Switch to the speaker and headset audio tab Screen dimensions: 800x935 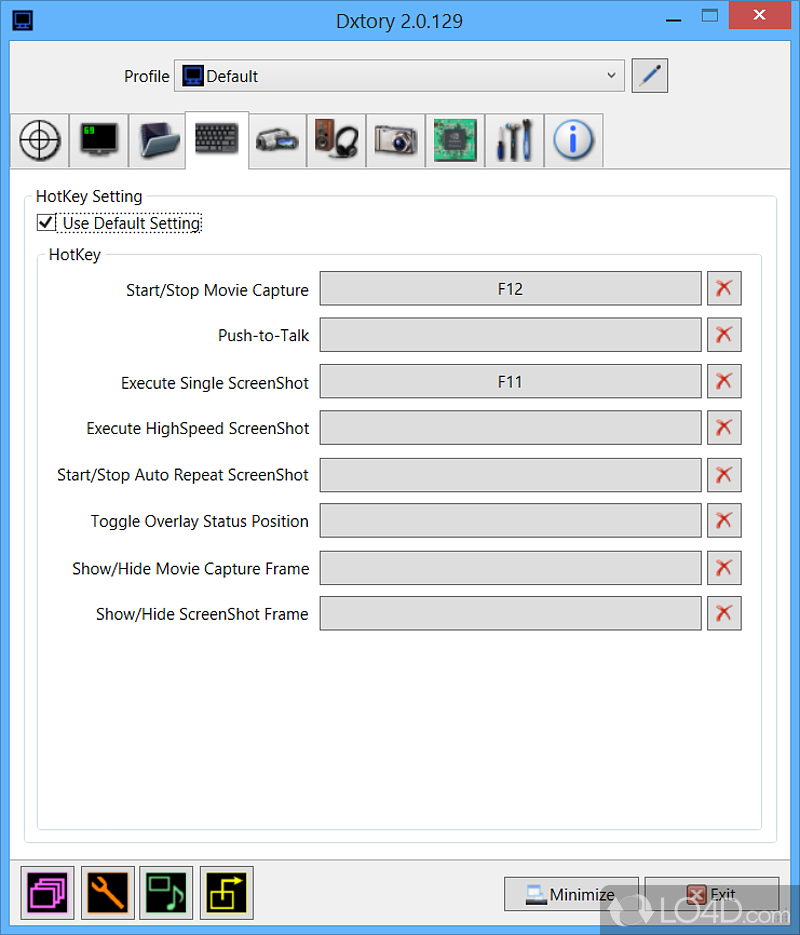[x=336, y=141]
